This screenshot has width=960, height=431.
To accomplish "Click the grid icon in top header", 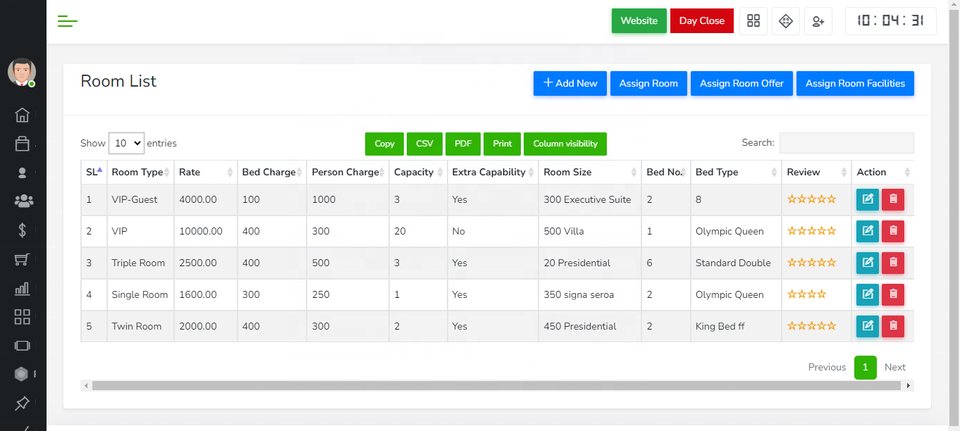I will 754,21.
